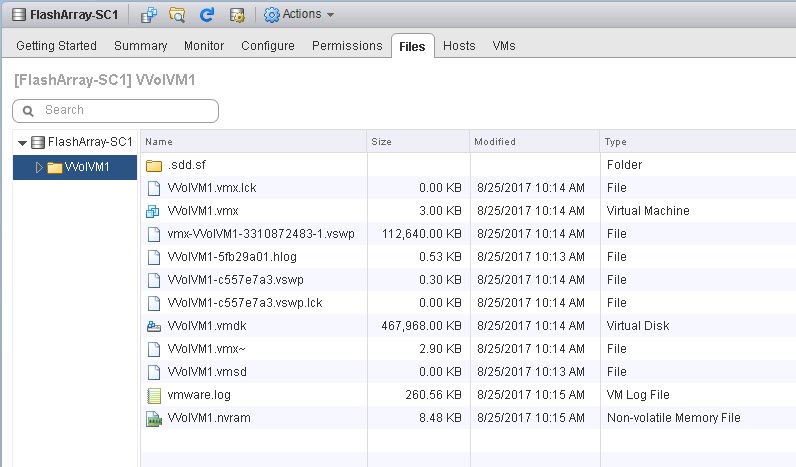
Task: Switch to the Hosts tab
Action: coord(459,46)
